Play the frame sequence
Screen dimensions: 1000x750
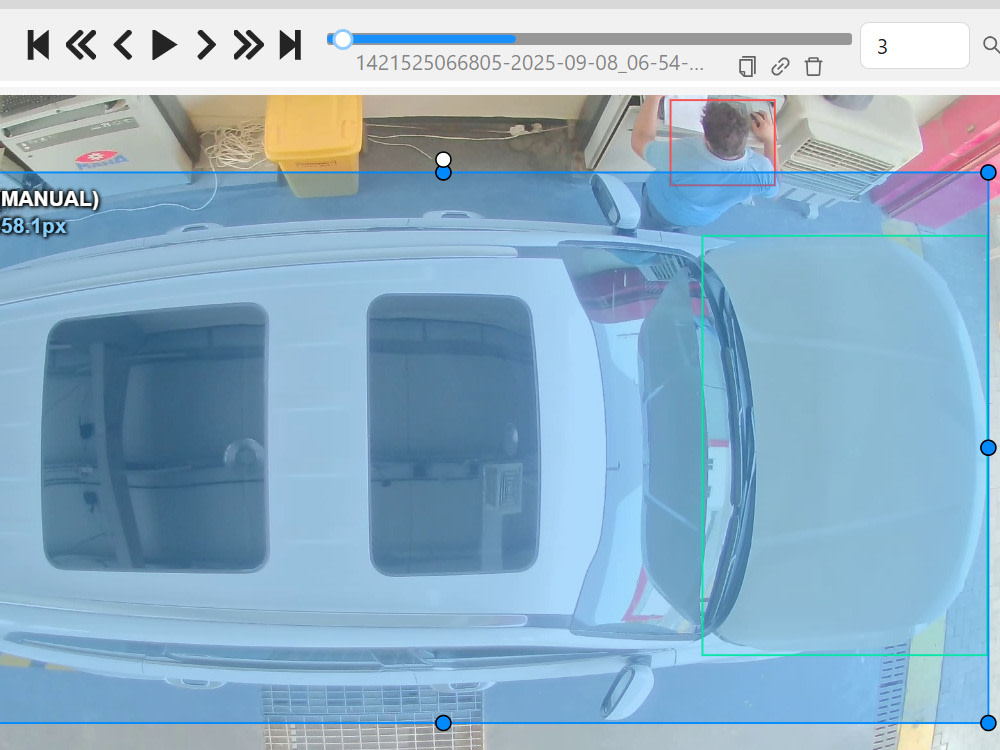[164, 45]
